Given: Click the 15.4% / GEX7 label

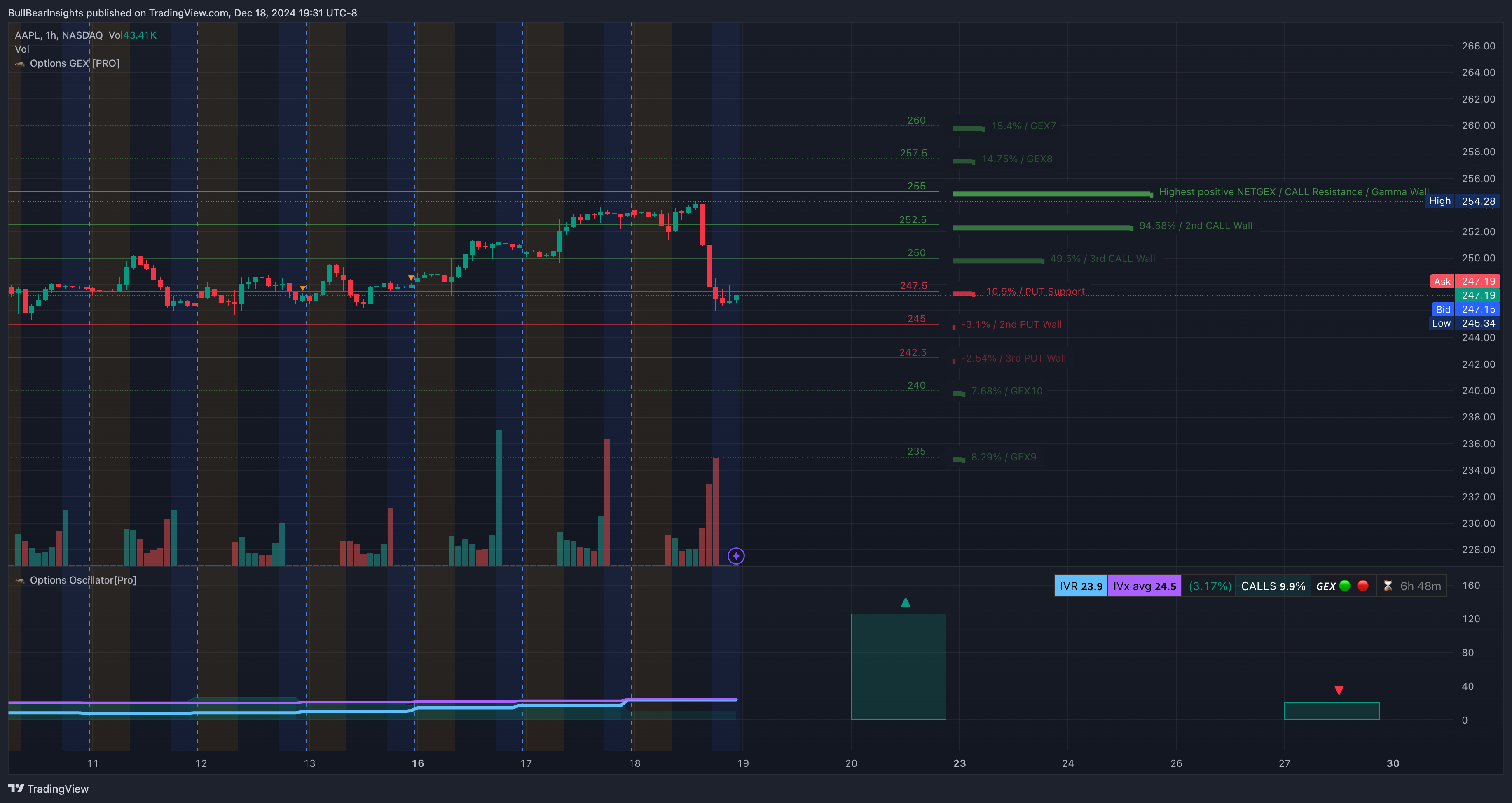Looking at the screenshot, I should [x=1024, y=126].
